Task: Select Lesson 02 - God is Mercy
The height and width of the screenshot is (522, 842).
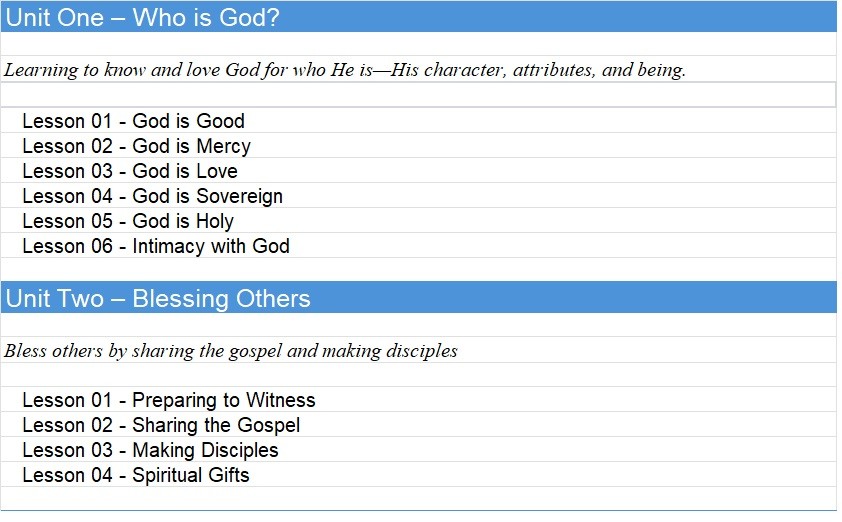Action: pyautogui.click(x=136, y=146)
